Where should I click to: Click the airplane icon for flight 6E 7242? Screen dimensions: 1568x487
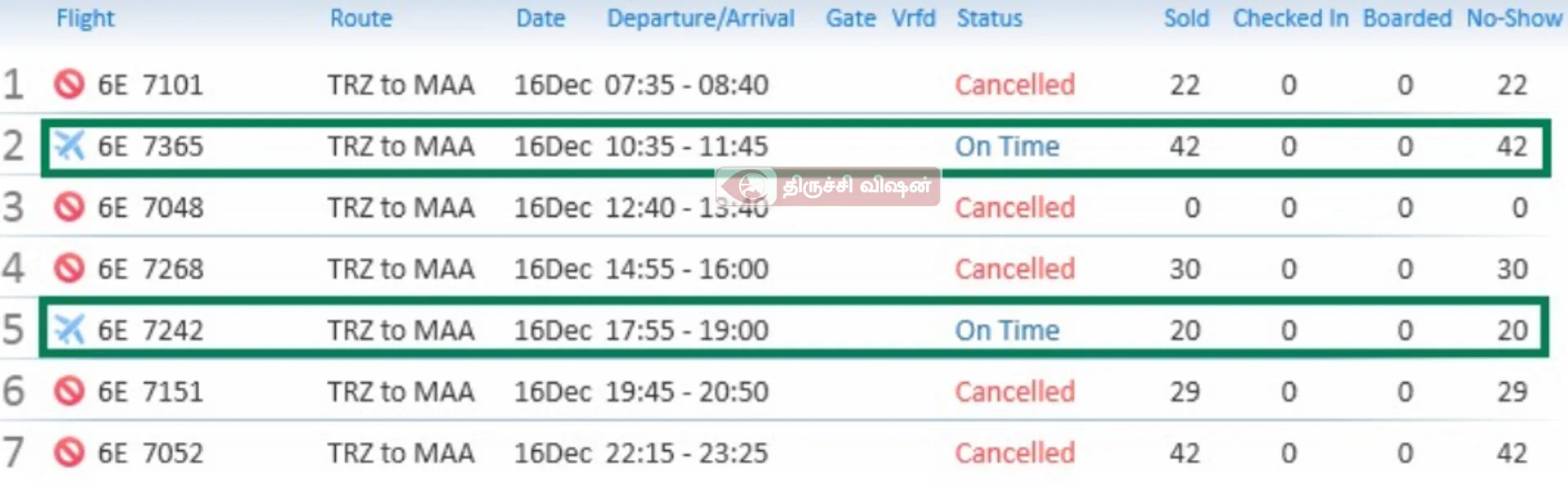pos(69,330)
